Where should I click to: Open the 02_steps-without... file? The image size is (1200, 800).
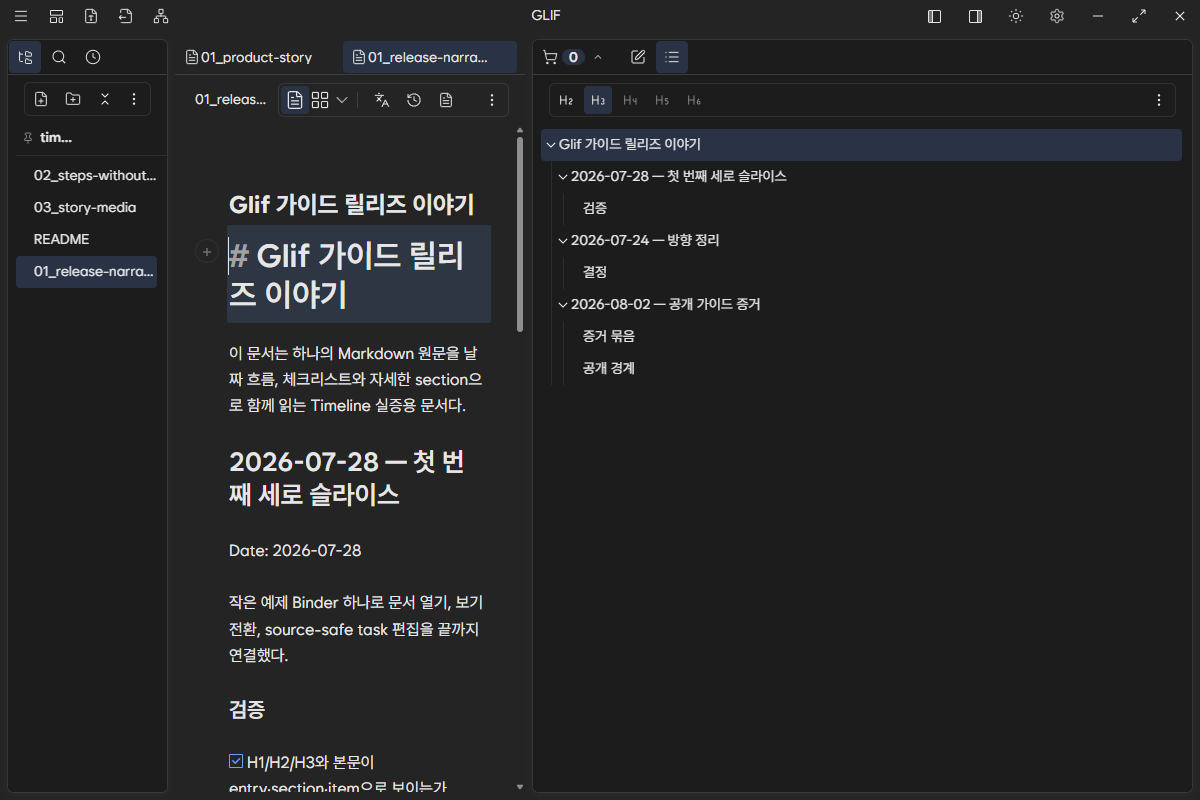pyautogui.click(x=87, y=175)
